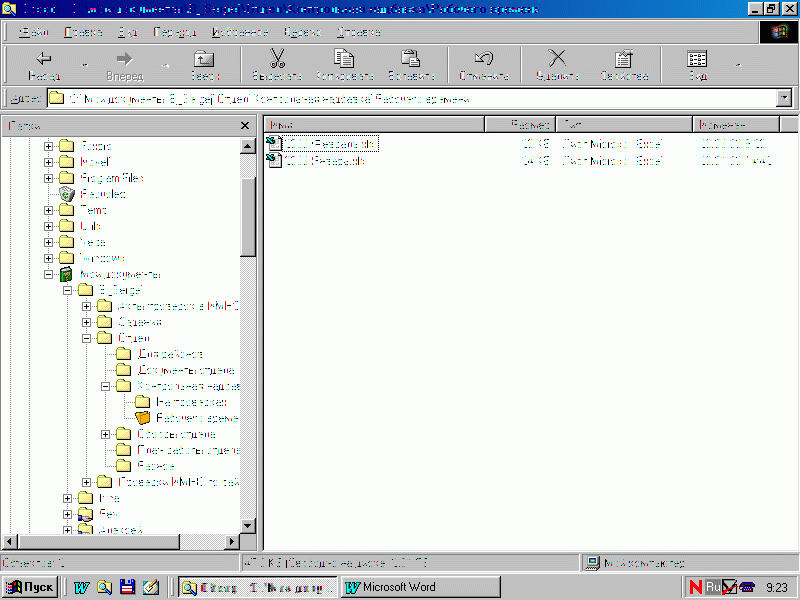Collapse the My Documents tree node

click(x=49, y=274)
